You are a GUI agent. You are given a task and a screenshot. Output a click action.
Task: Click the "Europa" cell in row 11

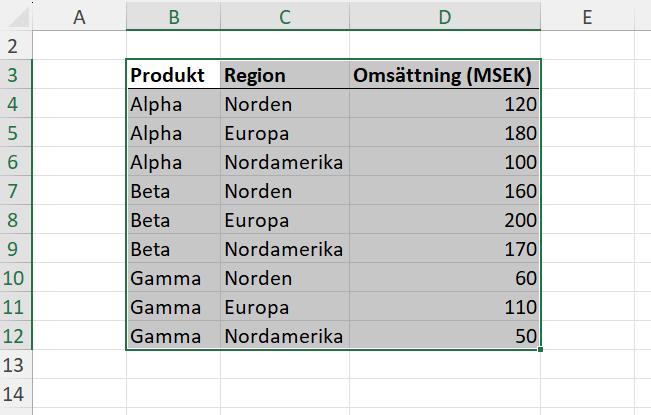click(285, 307)
